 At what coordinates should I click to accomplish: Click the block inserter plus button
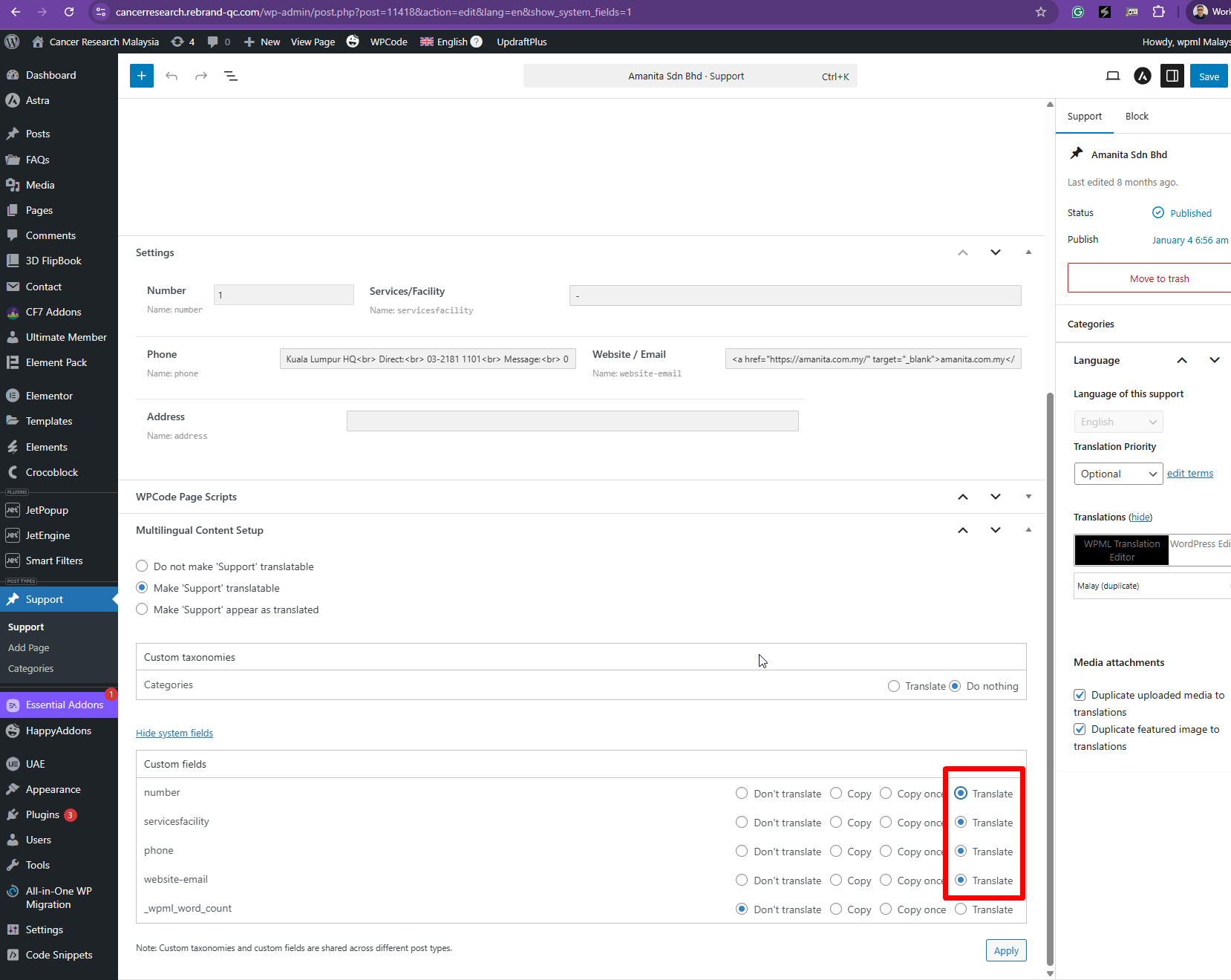coord(142,76)
